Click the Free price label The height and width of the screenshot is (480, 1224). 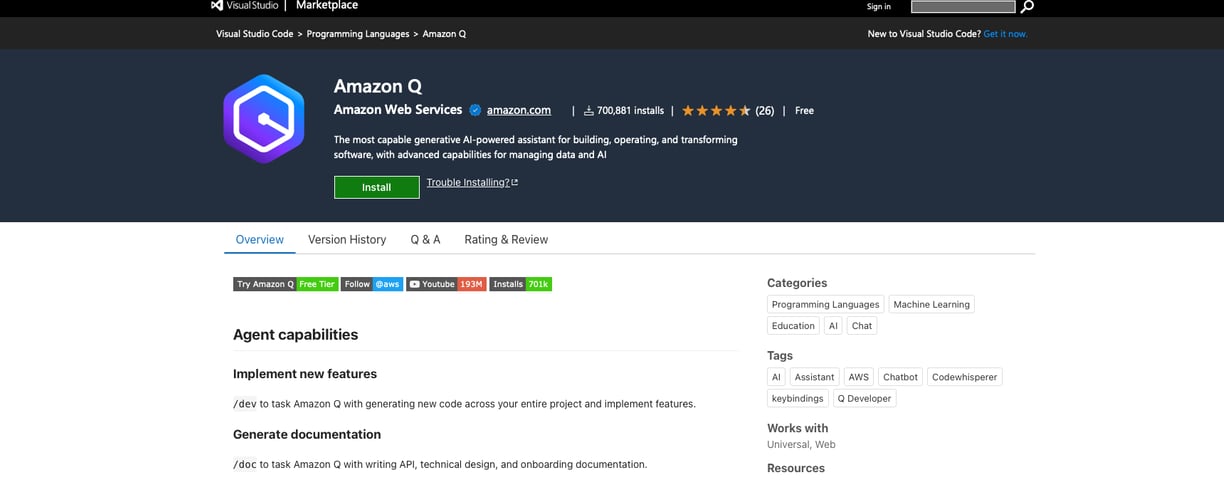(804, 111)
